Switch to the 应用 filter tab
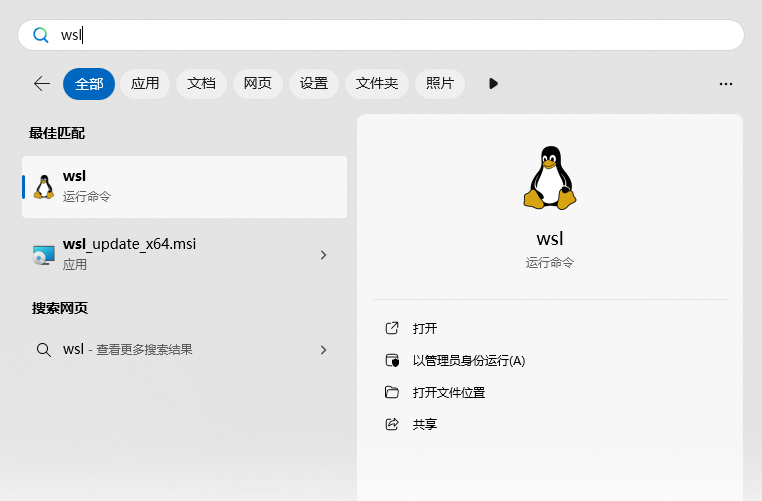The image size is (762, 501). point(145,84)
